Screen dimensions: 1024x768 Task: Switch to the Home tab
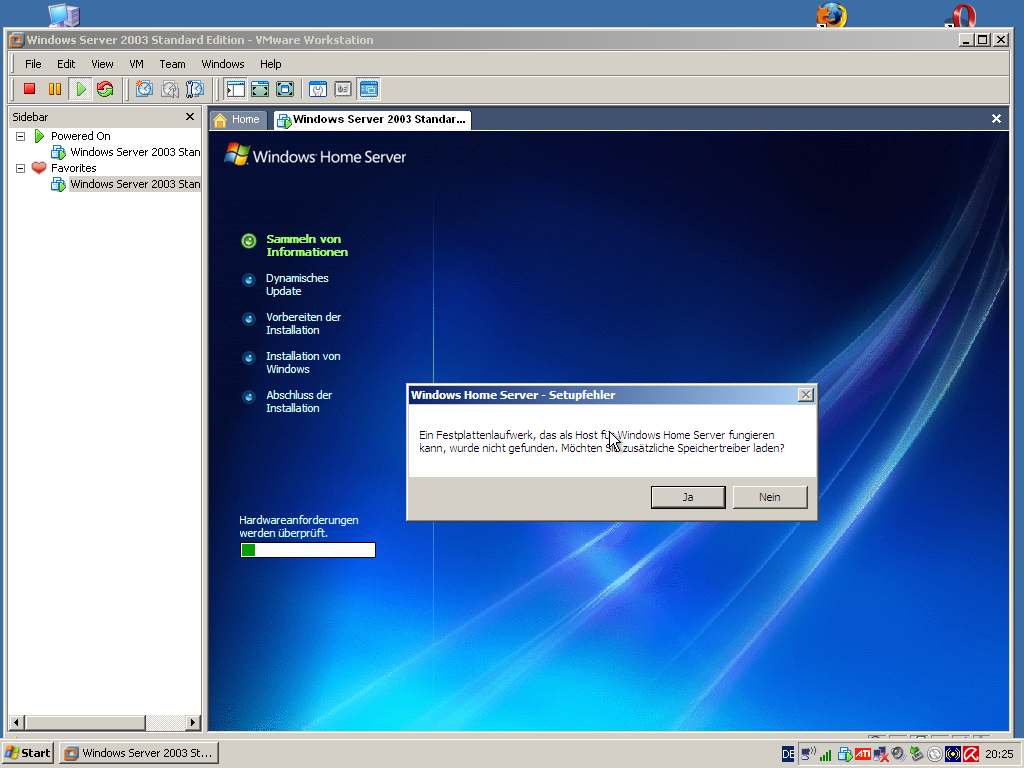tap(237, 120)
